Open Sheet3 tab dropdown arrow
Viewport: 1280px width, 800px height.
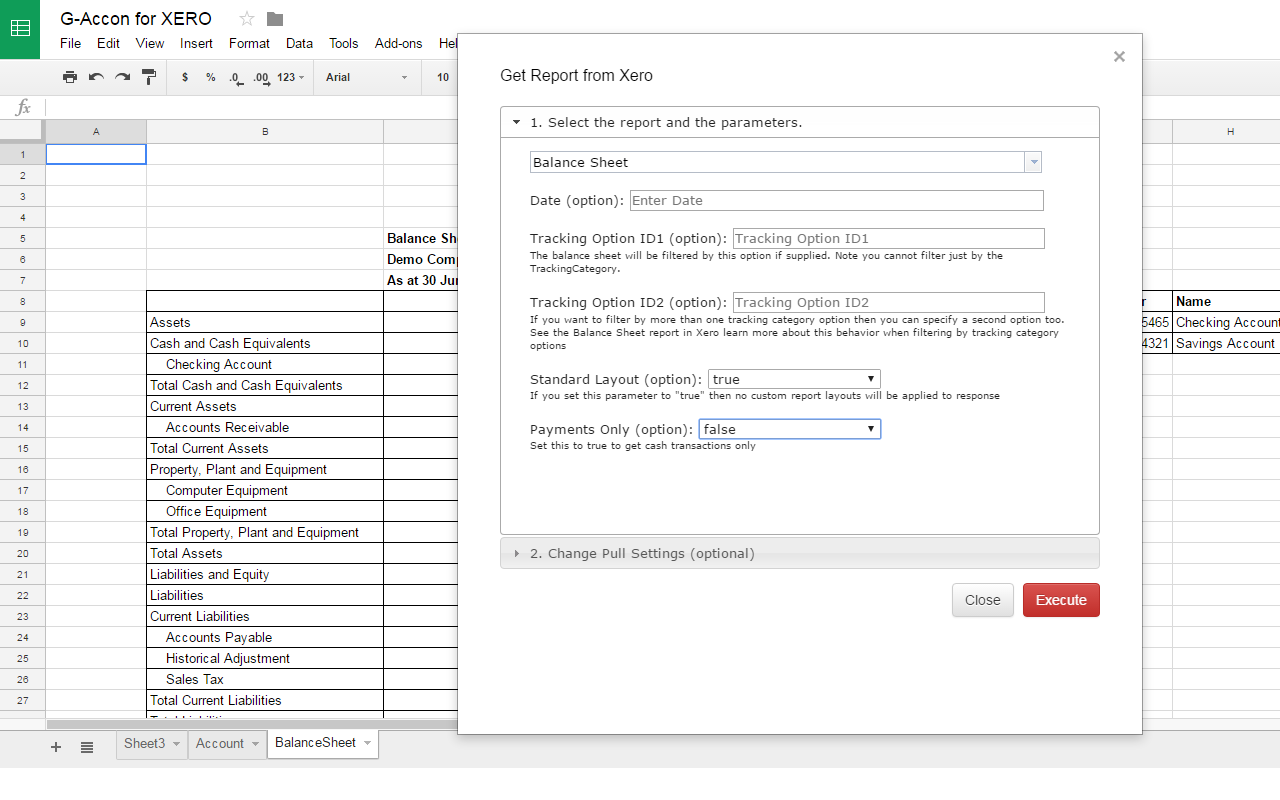pyautogui.click(x=176, y=743)
